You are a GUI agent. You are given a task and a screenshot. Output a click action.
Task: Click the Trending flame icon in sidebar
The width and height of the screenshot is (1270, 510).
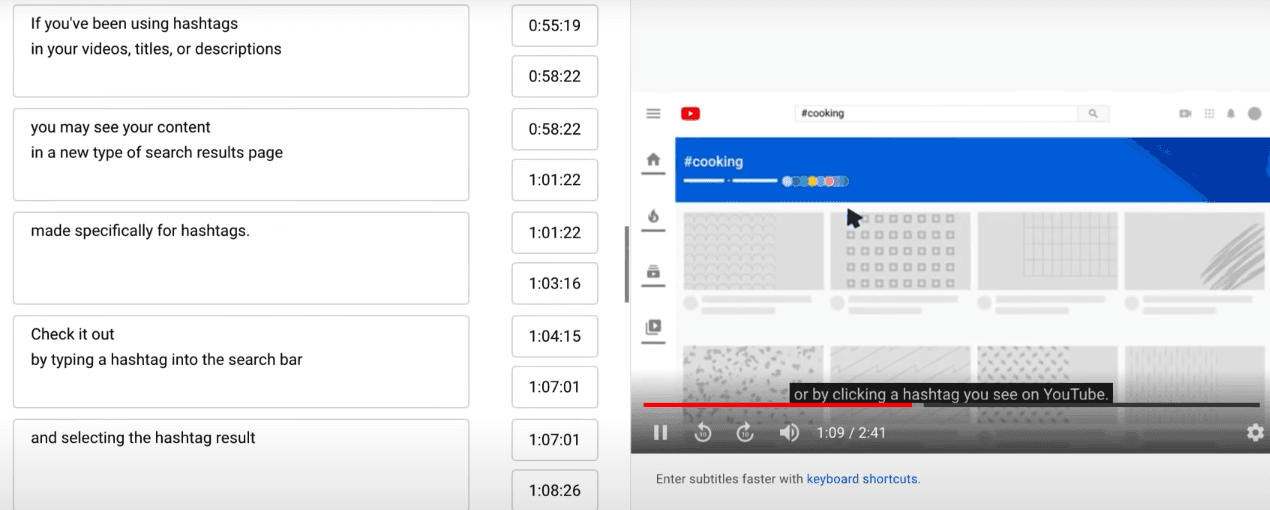point(653,216)
